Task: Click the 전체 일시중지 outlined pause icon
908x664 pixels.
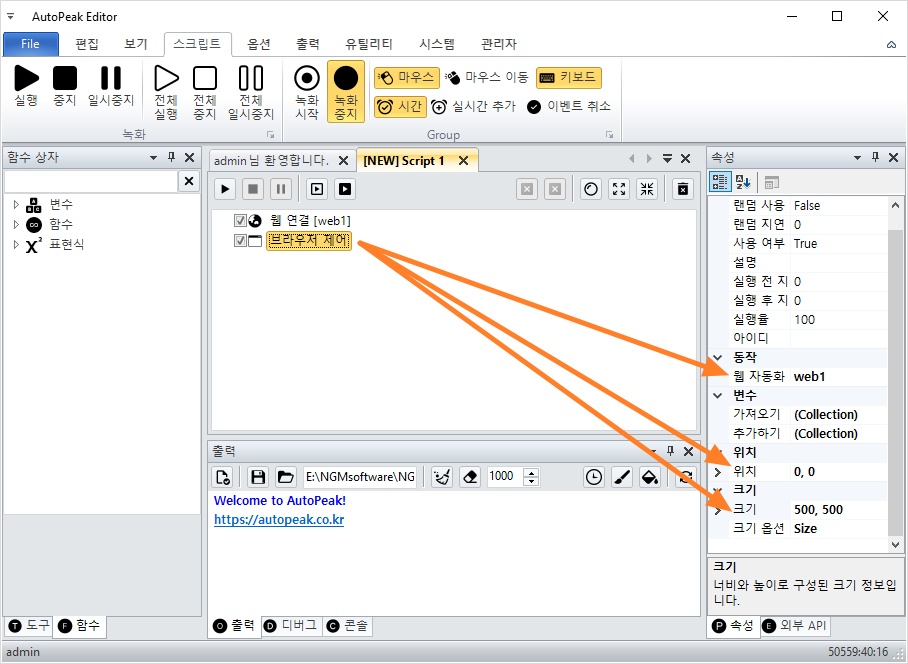Action: (251, 78)
